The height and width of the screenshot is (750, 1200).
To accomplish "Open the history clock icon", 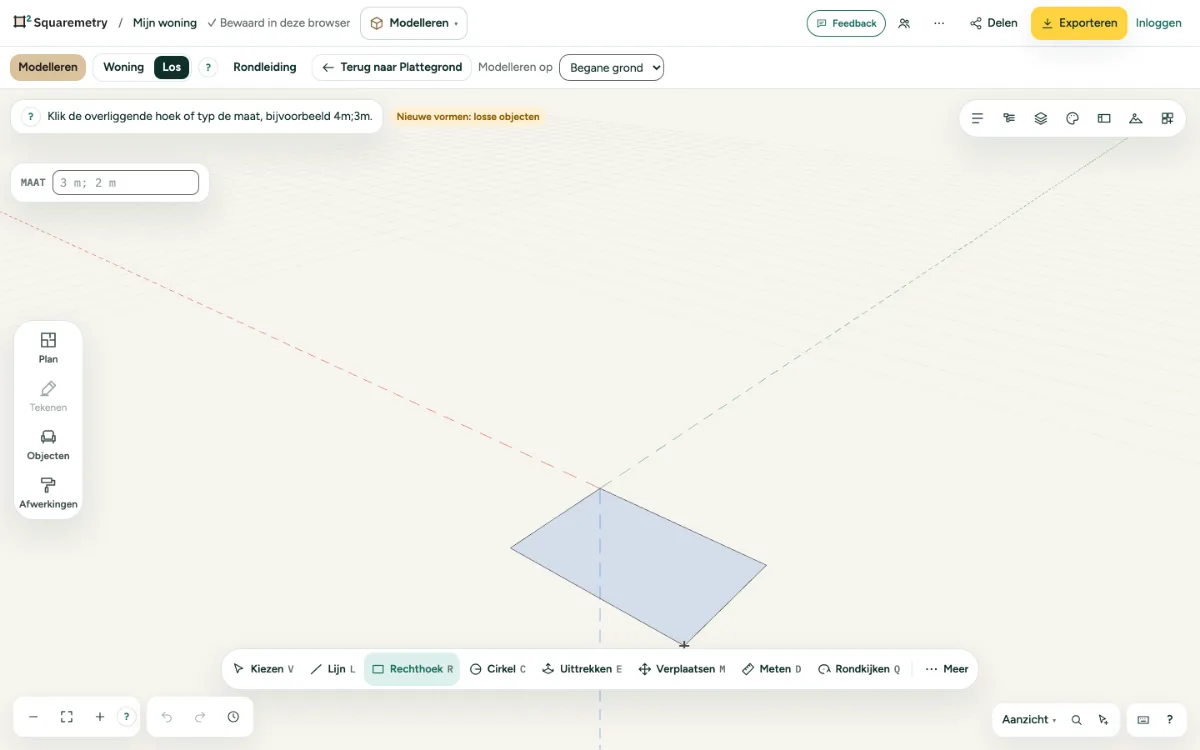I will (233, 717).
